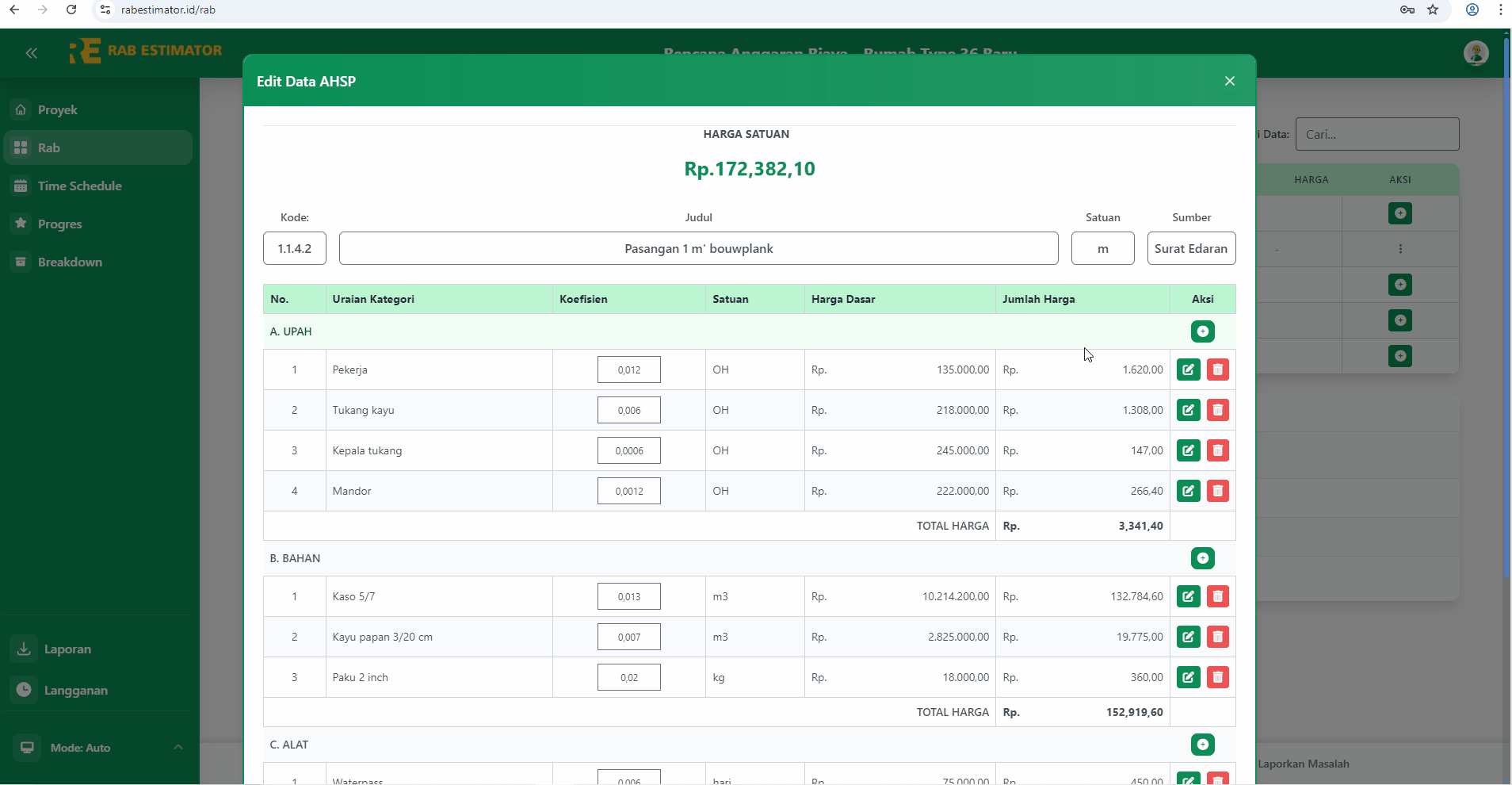Open the browser three-dot menu
Image resolution: width=1512 pixels, height=785 pixels.
[1500, 10]
